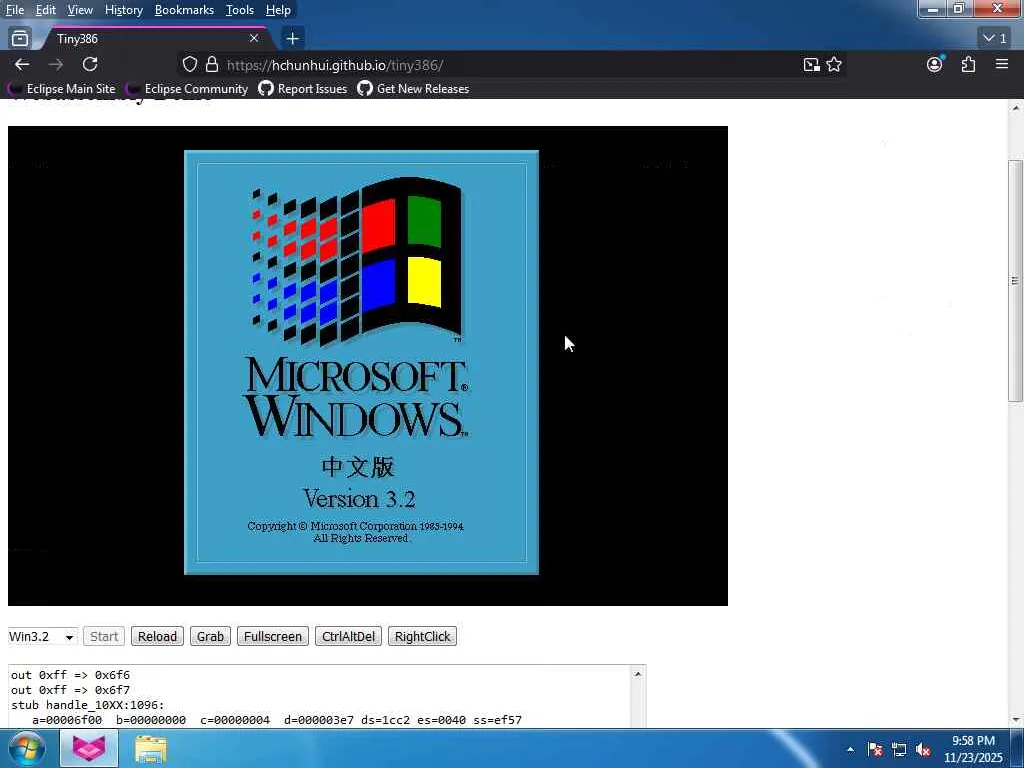Show site security info via padlock icon
Viewport: 1024px width, 768px height.
(x=212, y=65)
